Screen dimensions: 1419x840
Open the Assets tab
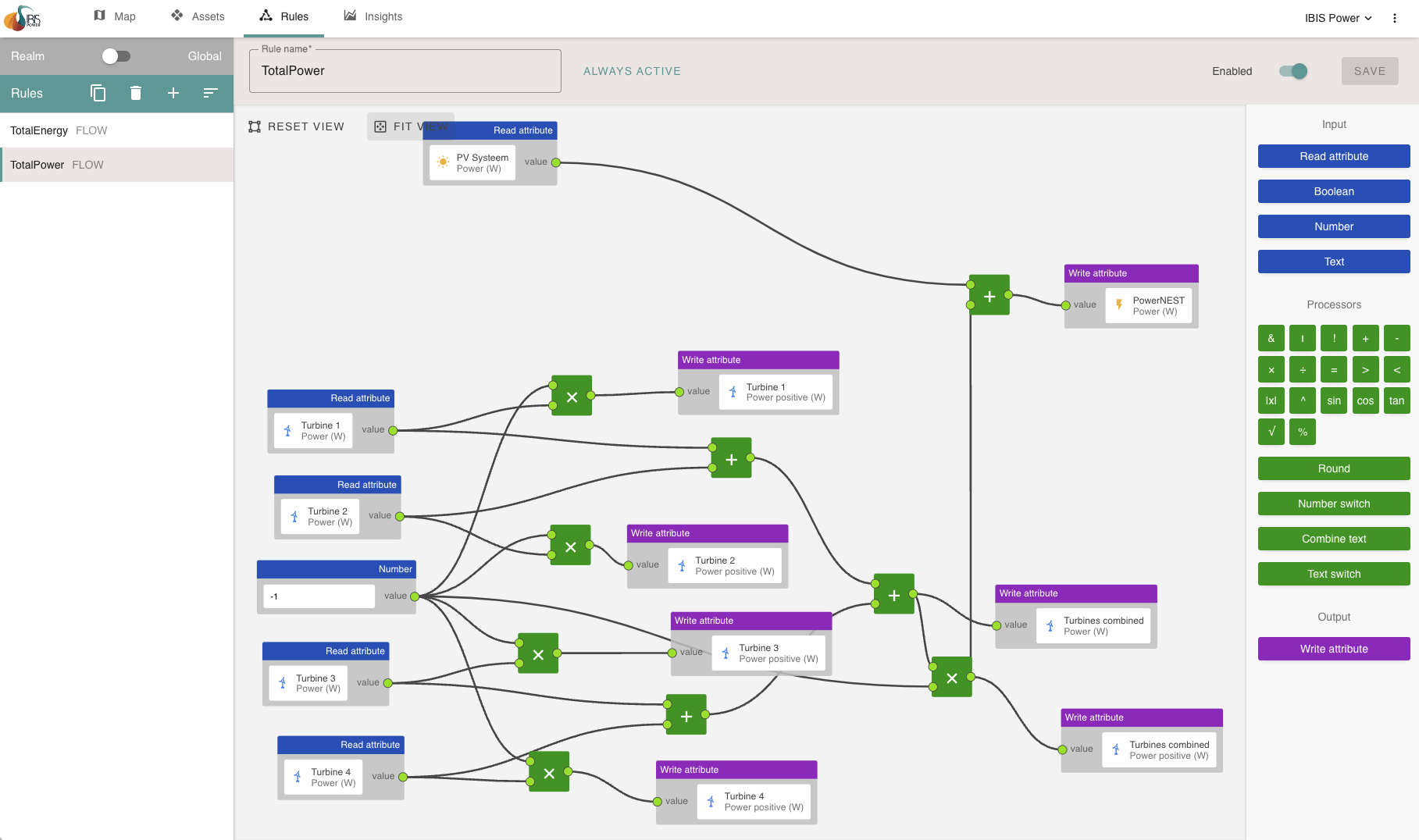pyautogui.click(x=198, y=16)
